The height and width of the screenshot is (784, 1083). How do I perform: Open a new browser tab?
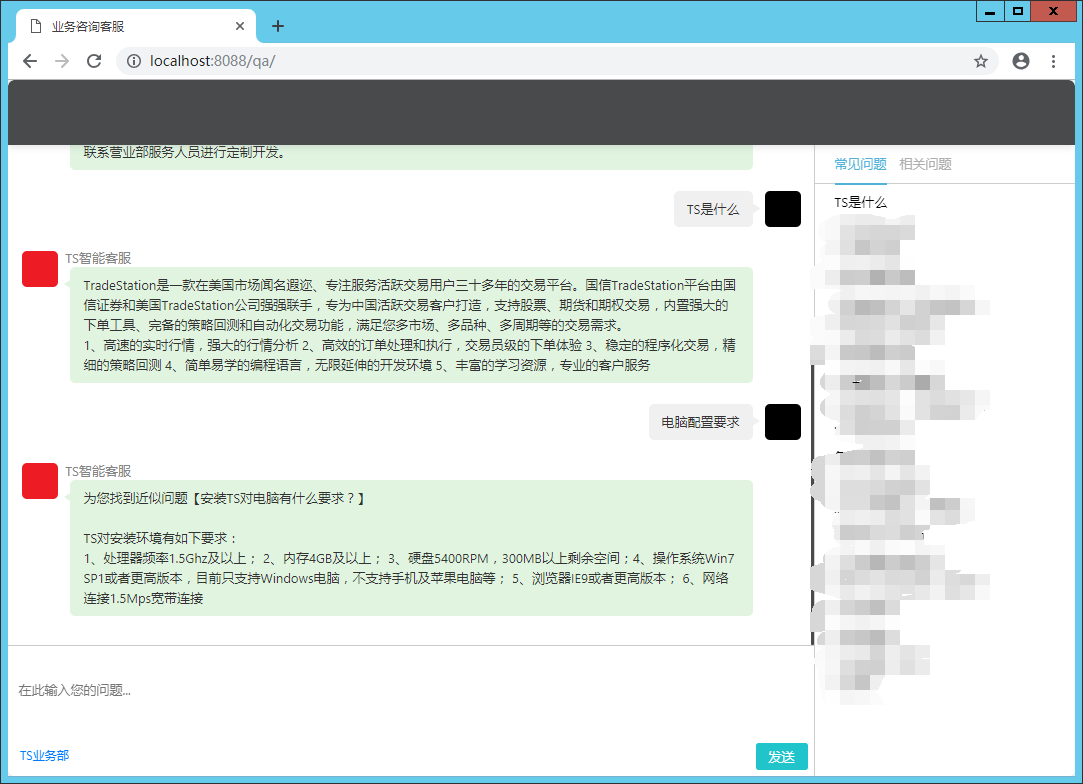[278, 26]
